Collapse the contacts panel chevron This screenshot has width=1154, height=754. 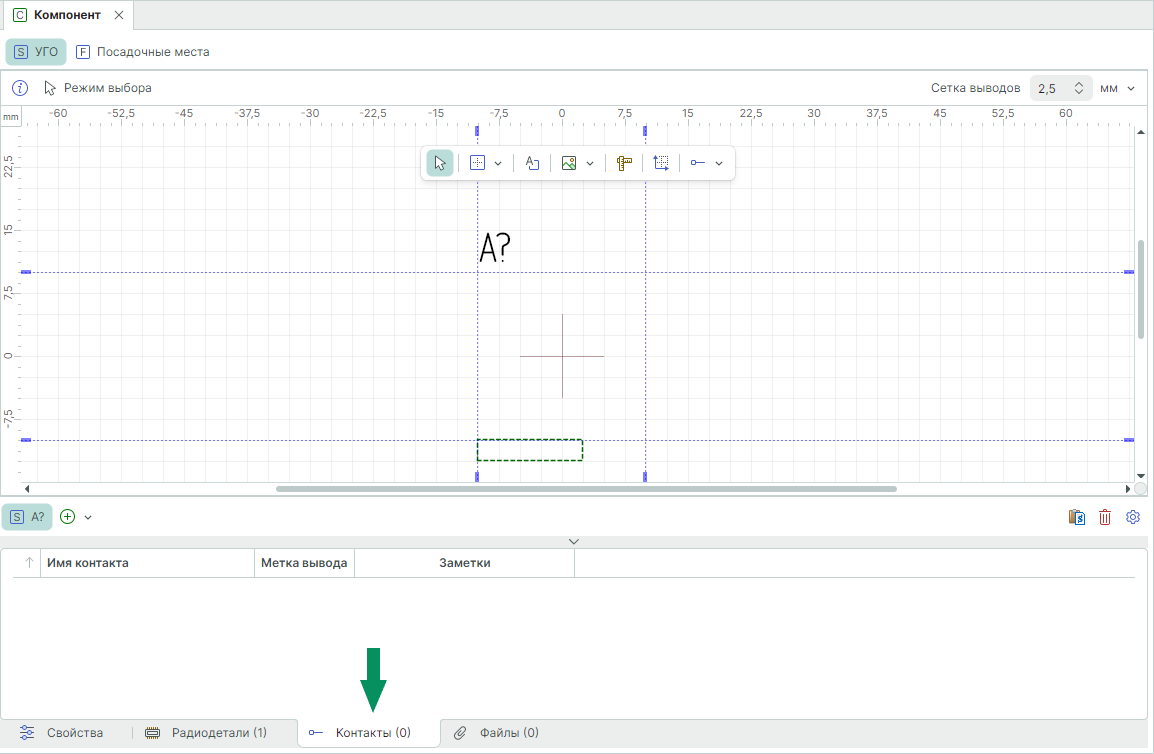(573, 541)
